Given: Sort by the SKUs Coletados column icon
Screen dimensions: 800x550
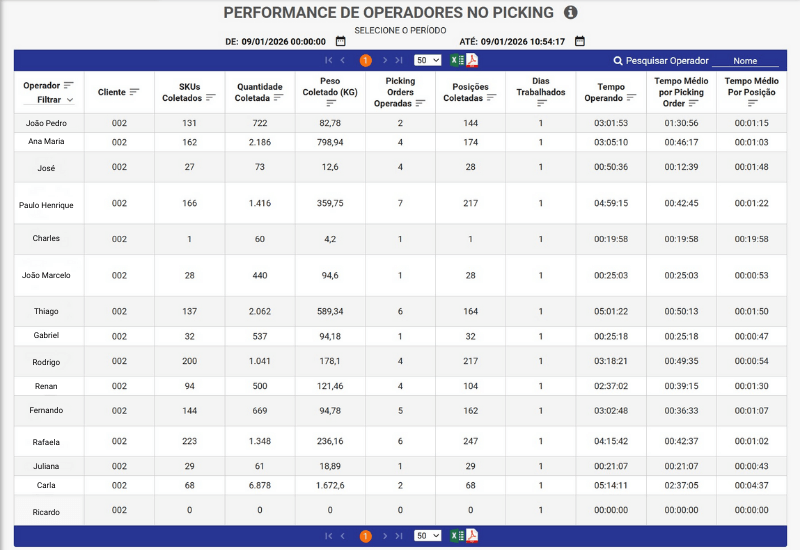Looking at the screenshot, I should 210,98.
